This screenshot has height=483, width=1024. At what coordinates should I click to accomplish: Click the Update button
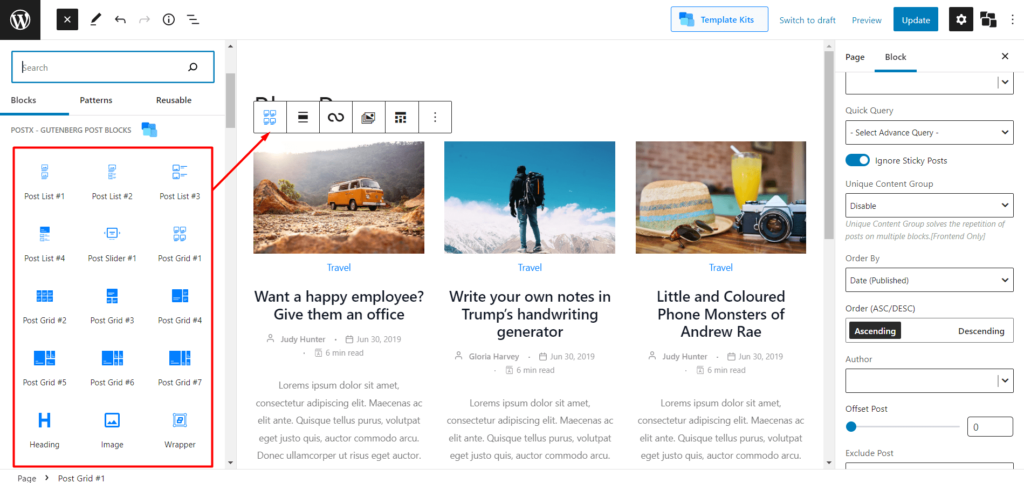coord(916,20)
